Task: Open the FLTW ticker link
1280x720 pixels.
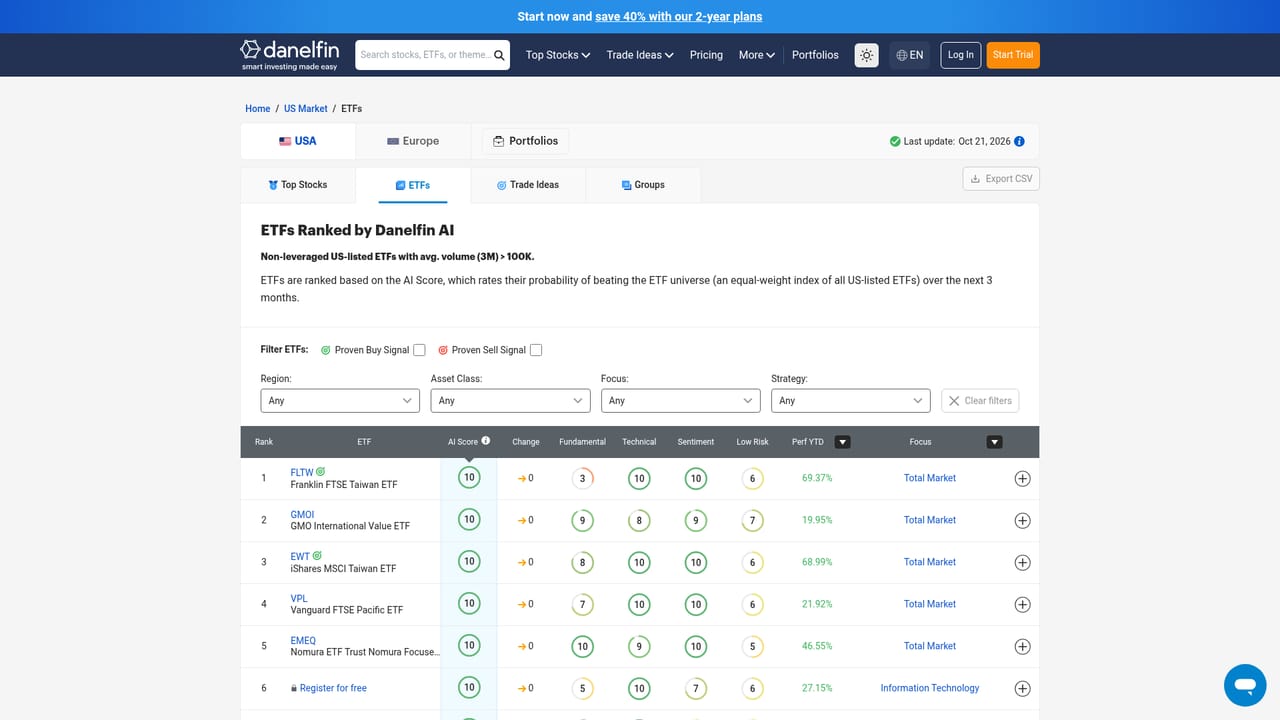Action: click(x=302, y=472)
